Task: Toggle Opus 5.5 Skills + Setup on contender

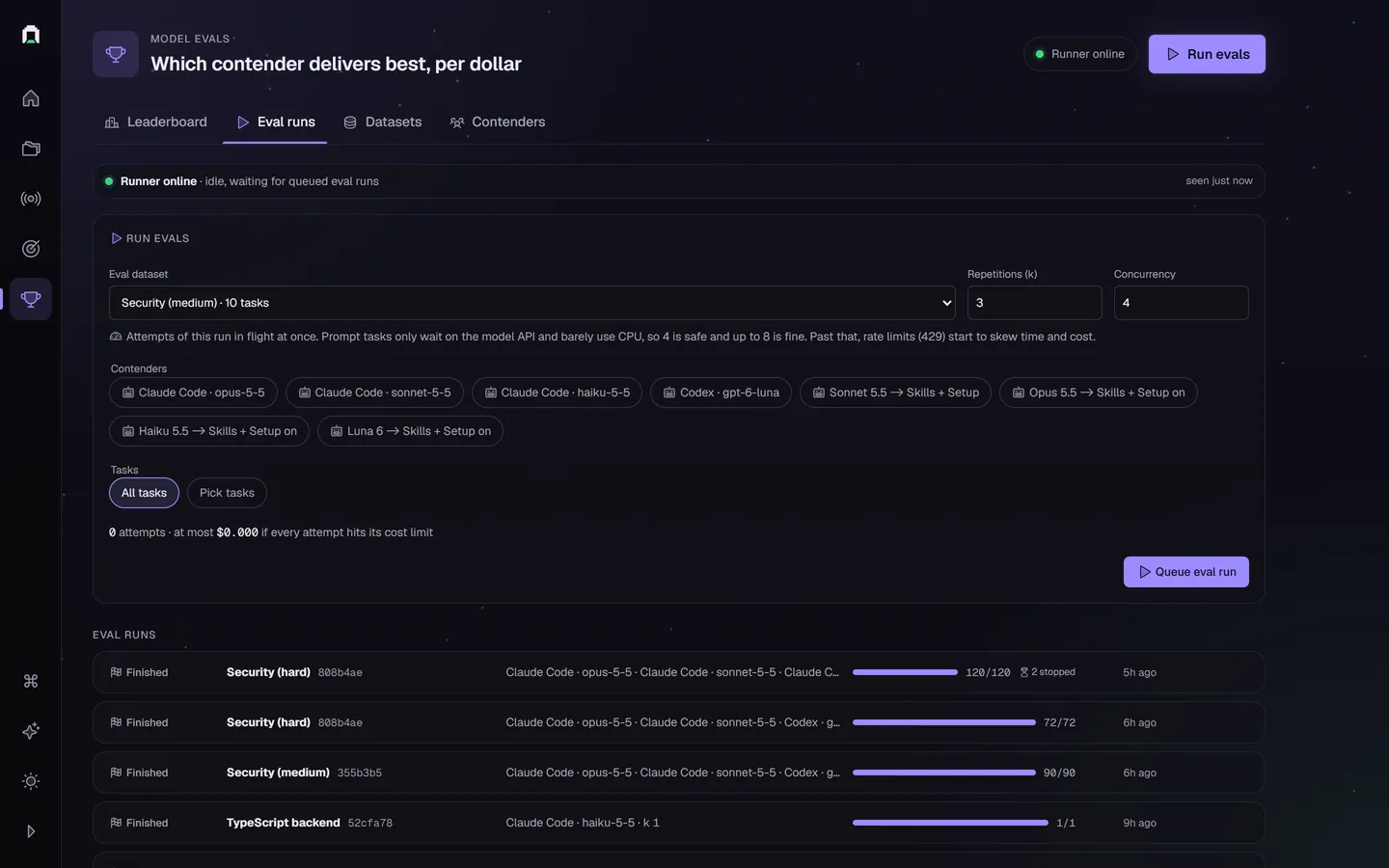Action: point(1098,393)
